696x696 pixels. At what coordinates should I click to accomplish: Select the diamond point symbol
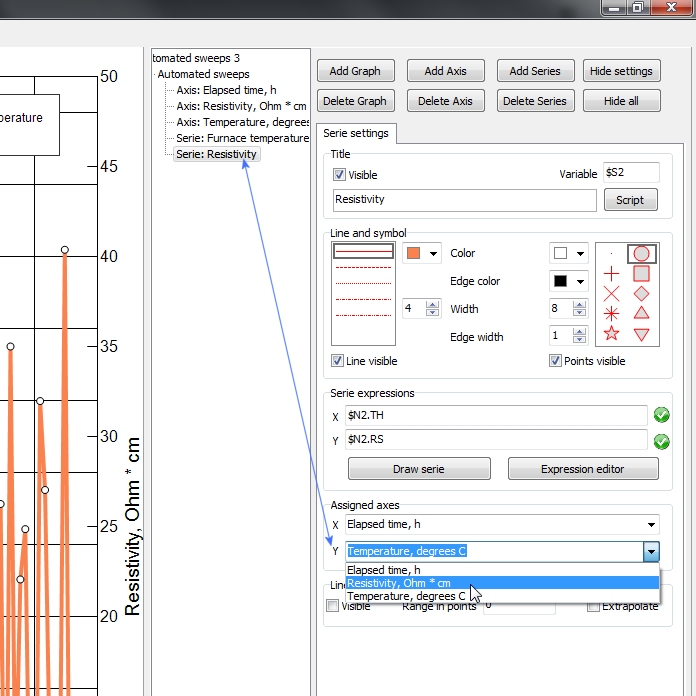point(641,294)
